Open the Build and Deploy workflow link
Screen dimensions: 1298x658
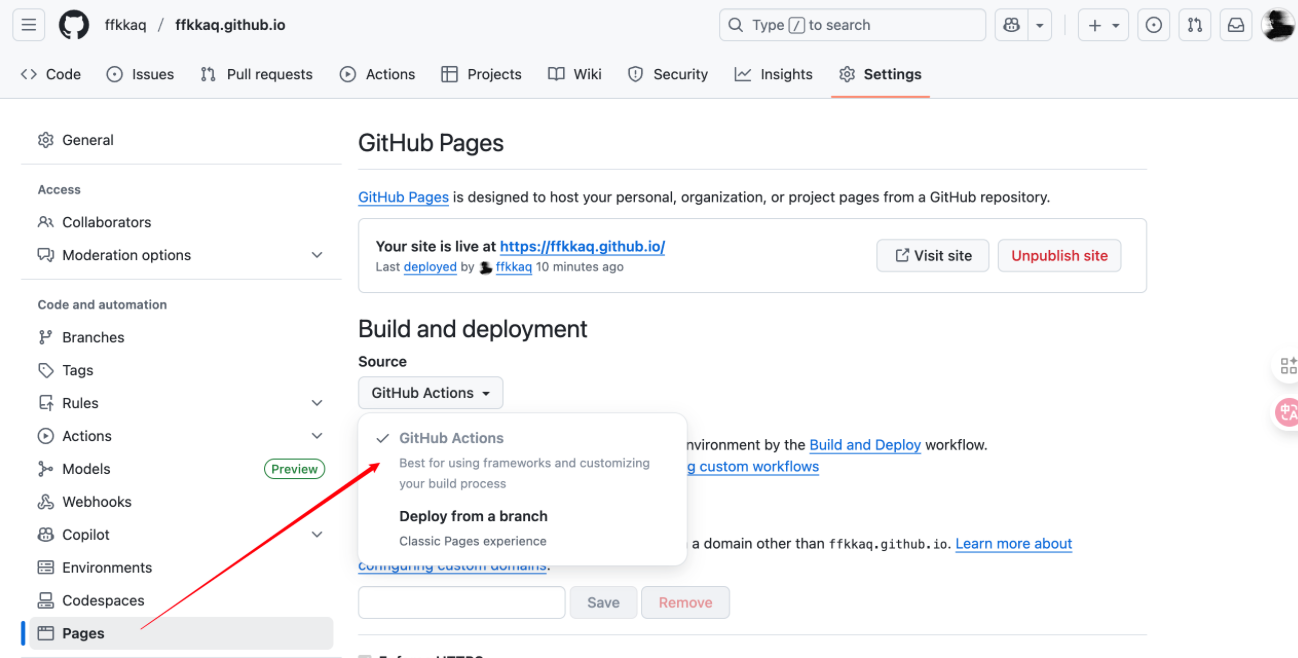tap(865, 445)
